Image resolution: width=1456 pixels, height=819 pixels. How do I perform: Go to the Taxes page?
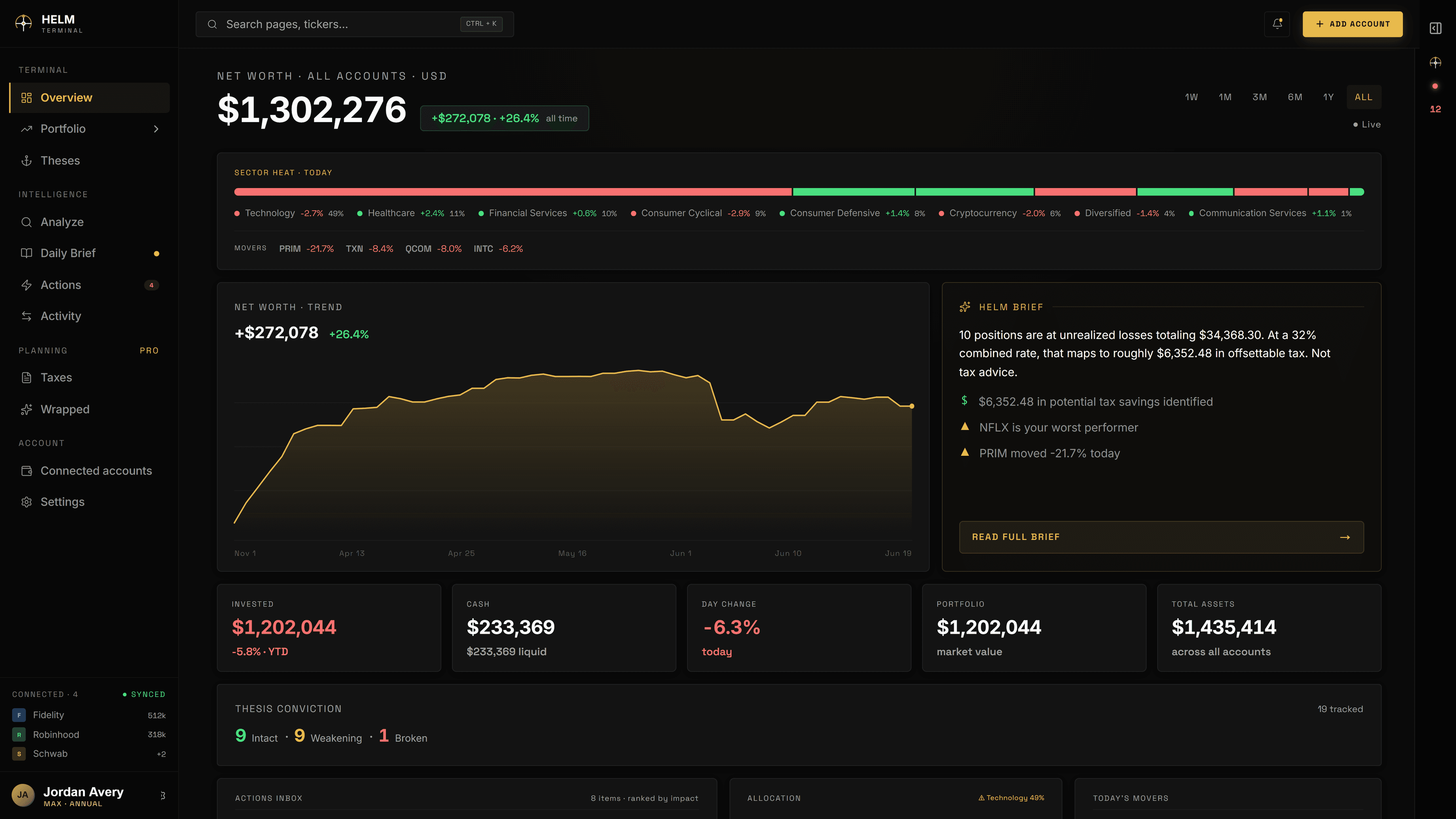tap(89, 378)
